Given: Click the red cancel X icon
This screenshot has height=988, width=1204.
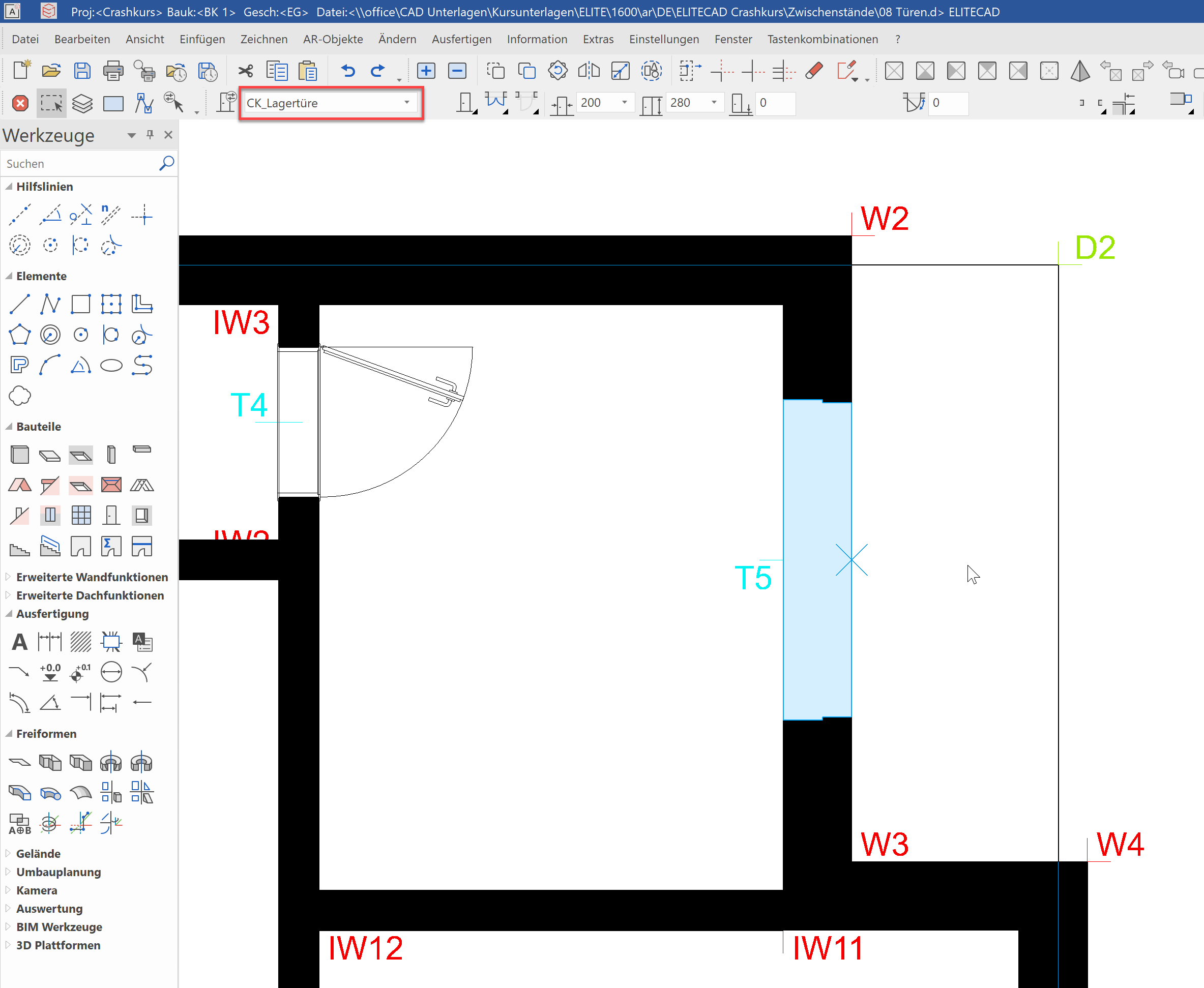Looking at the screenshot, I should point(20,103).
